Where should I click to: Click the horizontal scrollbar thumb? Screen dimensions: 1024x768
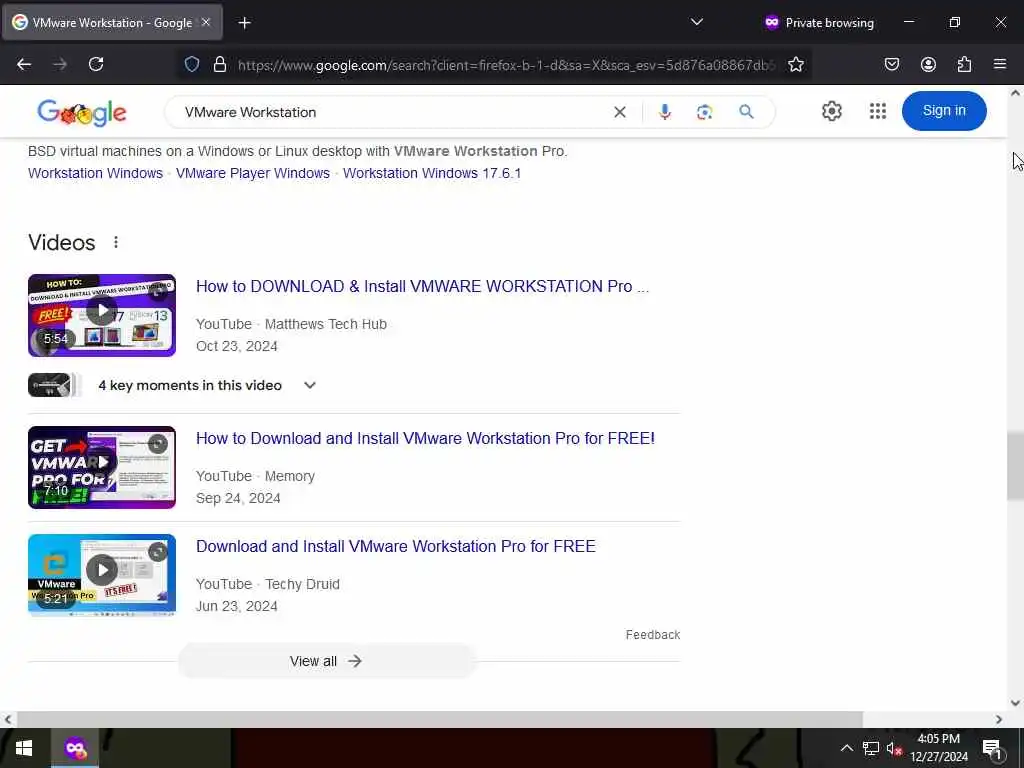click(x=440, y=719)
